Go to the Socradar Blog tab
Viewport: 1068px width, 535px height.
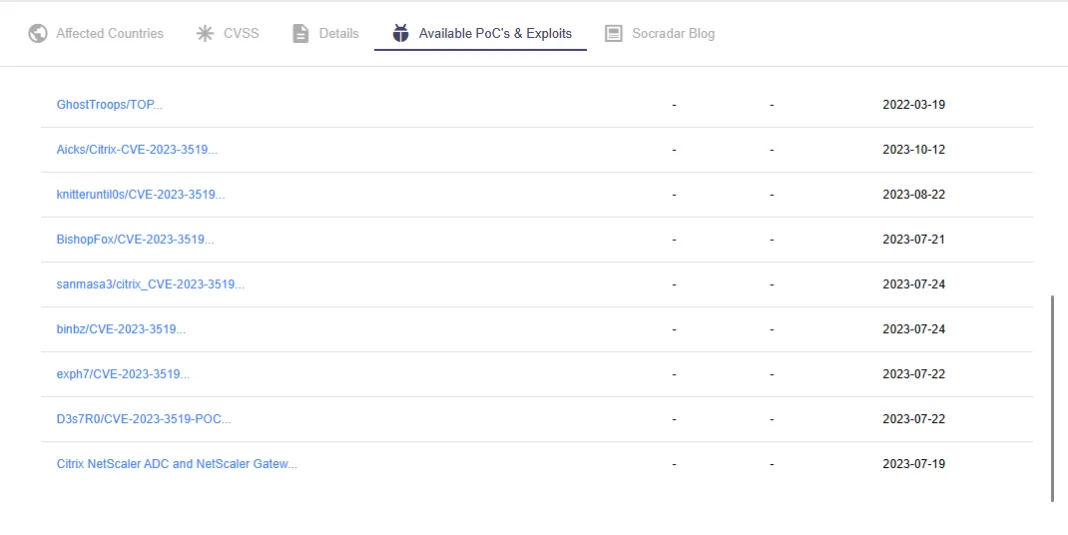660,33
